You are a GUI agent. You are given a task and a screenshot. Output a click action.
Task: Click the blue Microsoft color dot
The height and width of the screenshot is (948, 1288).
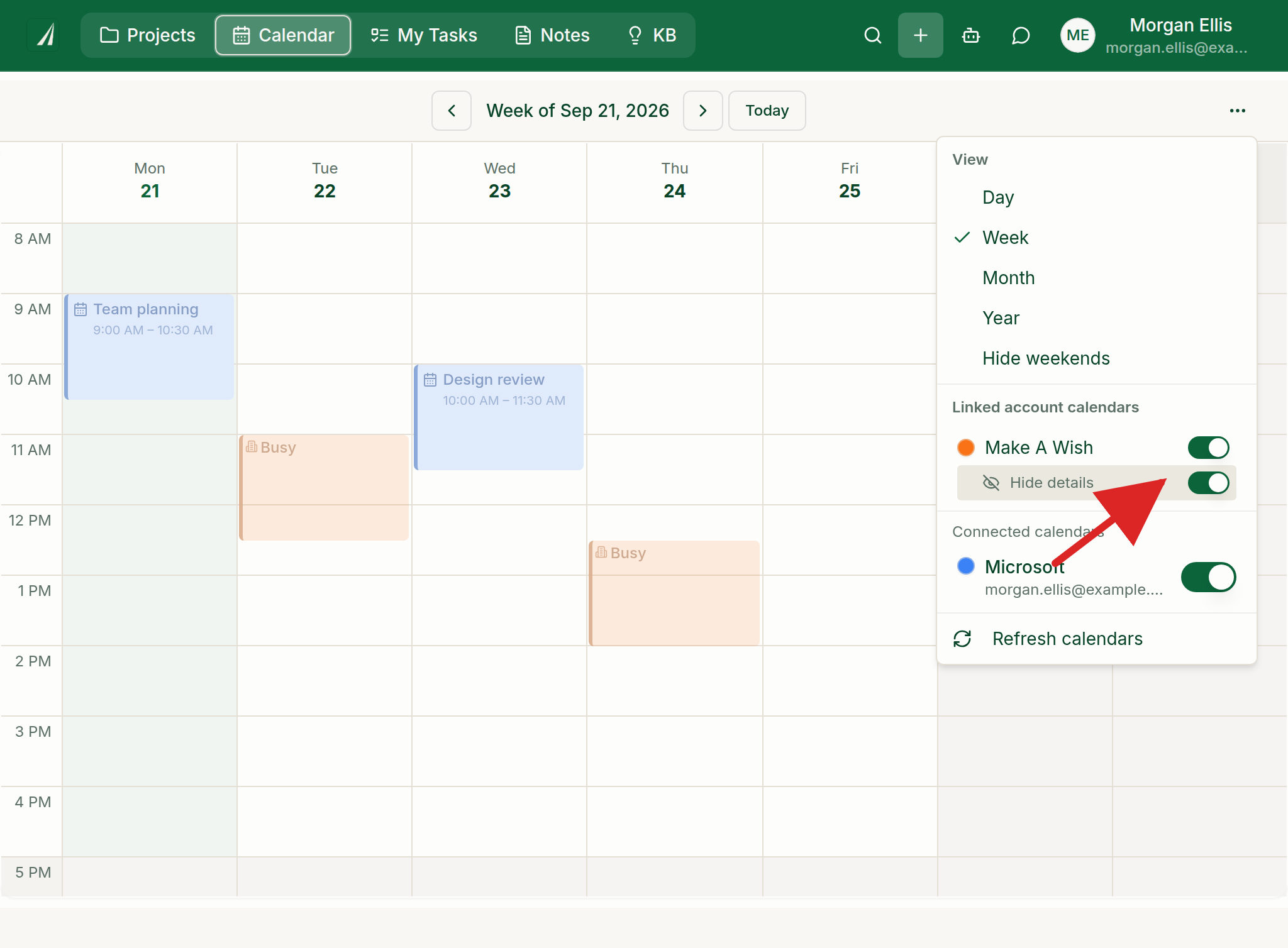(966, 566)
